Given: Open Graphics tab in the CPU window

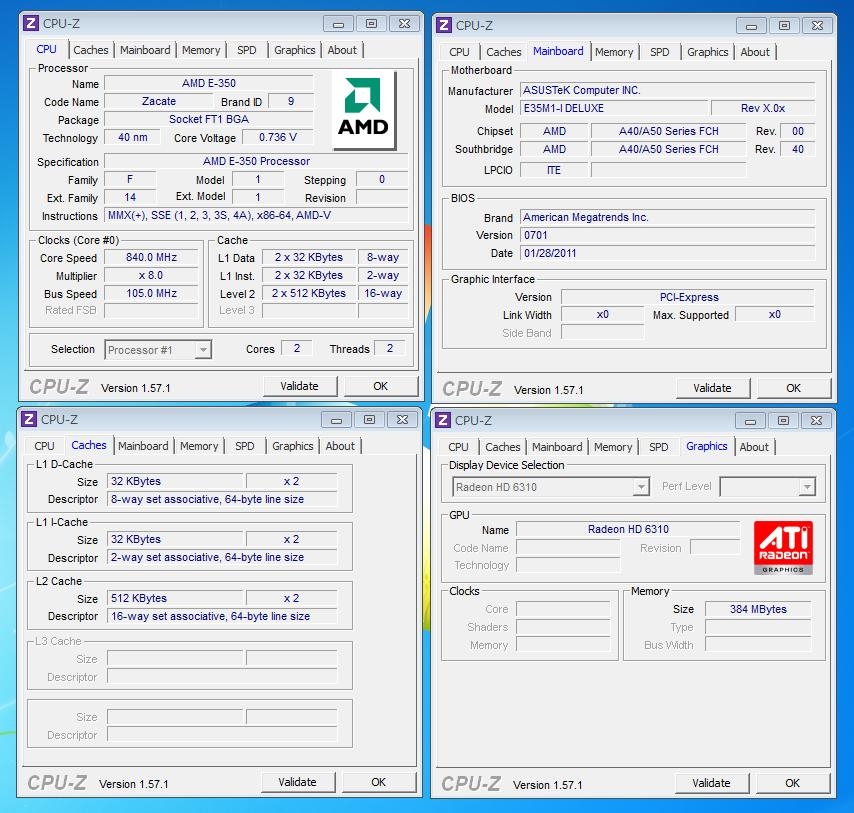Looking at the screenshot, I should coord(295,50).
